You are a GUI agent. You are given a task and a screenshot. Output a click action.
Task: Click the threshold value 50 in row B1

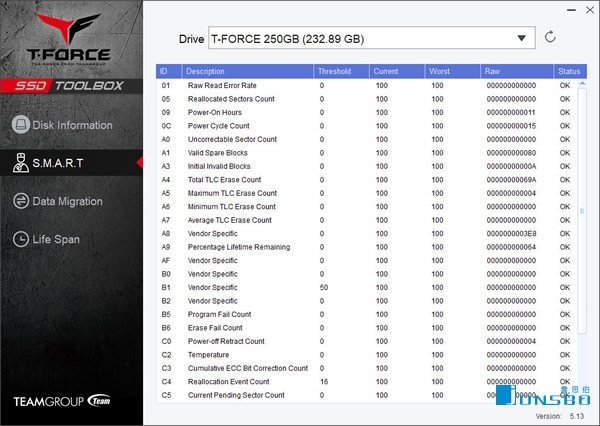324,287
